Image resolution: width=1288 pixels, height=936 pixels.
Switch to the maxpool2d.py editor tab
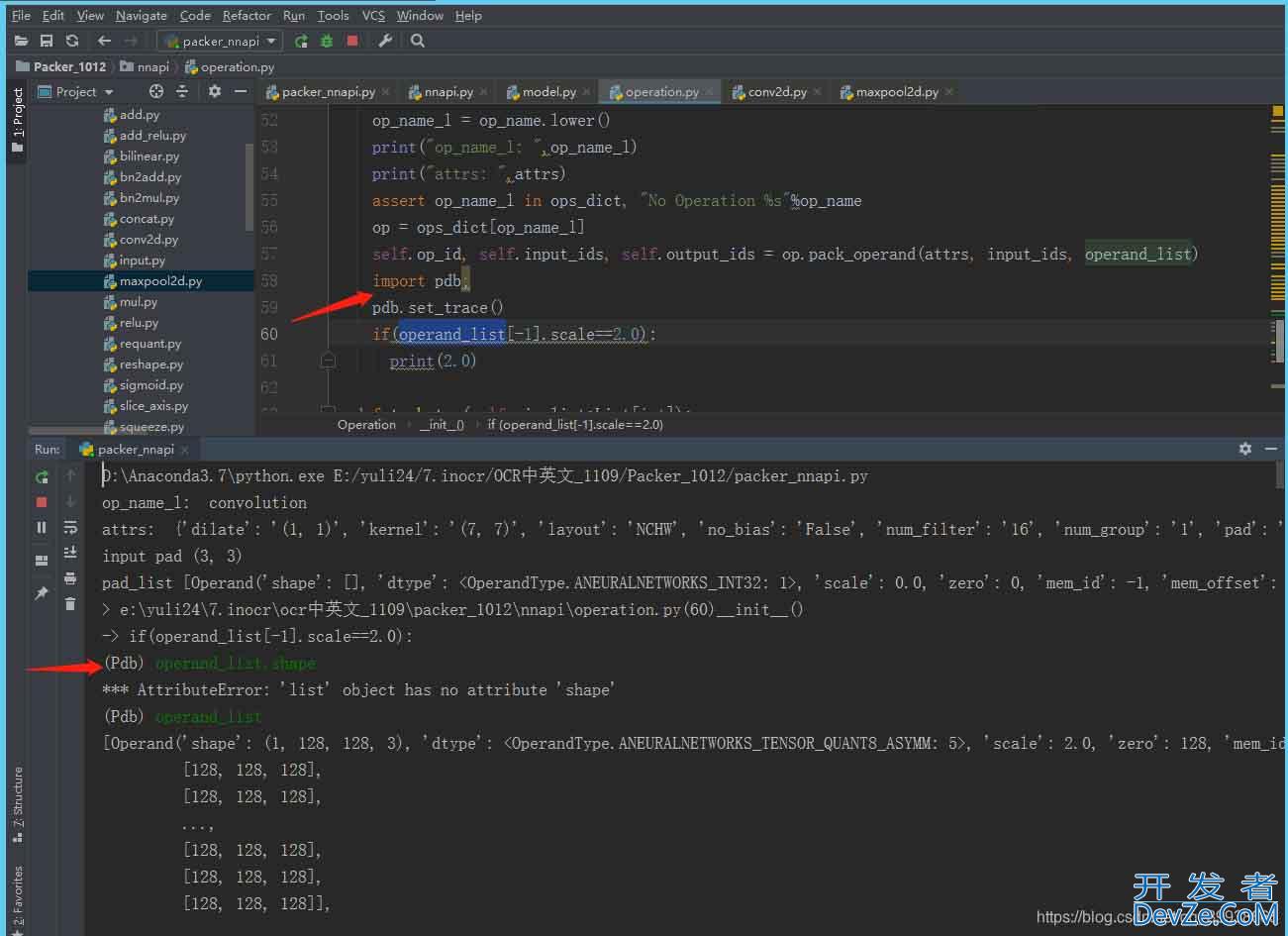897,91
